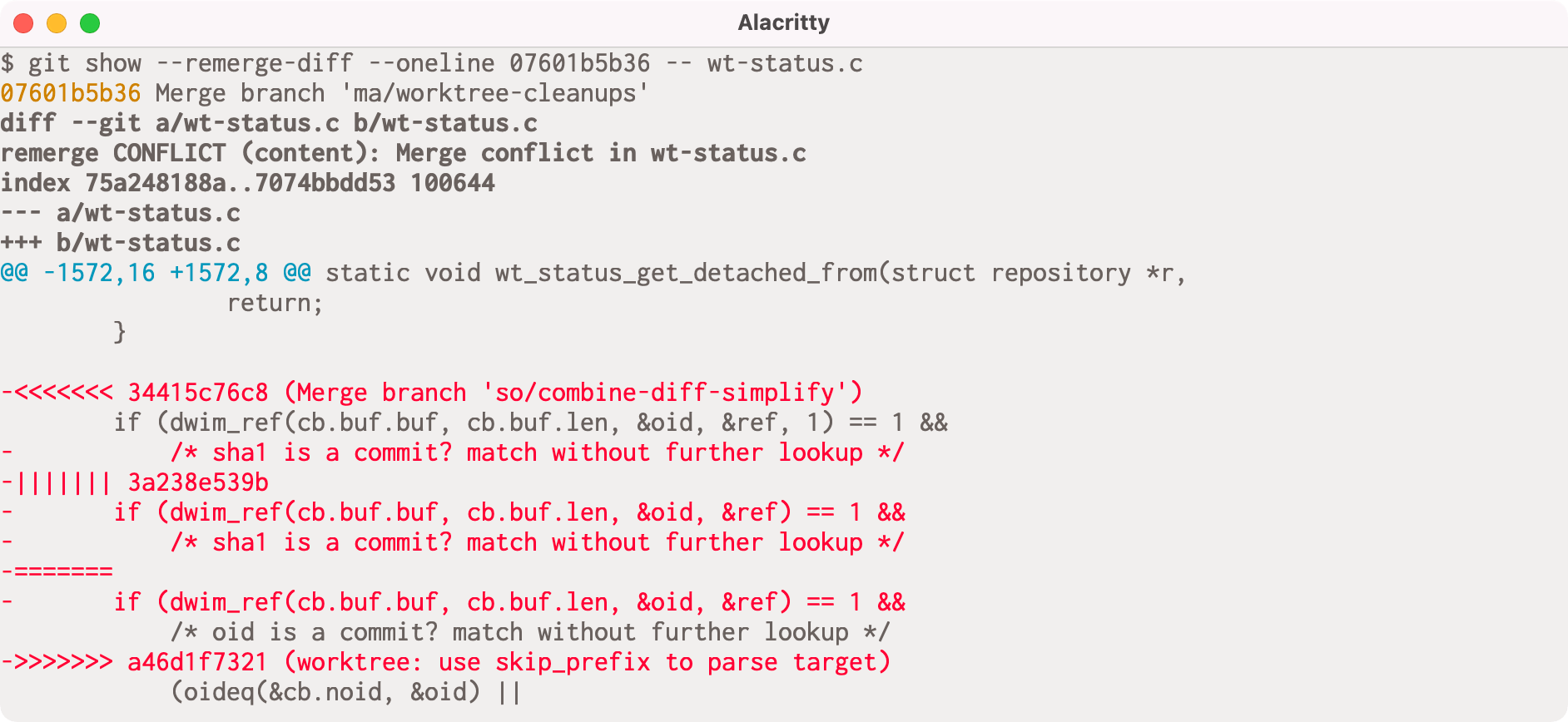Click the '--- a/wt-status.c' file header
Viewport: 1568px width, 722px height.
pos(121,213)
